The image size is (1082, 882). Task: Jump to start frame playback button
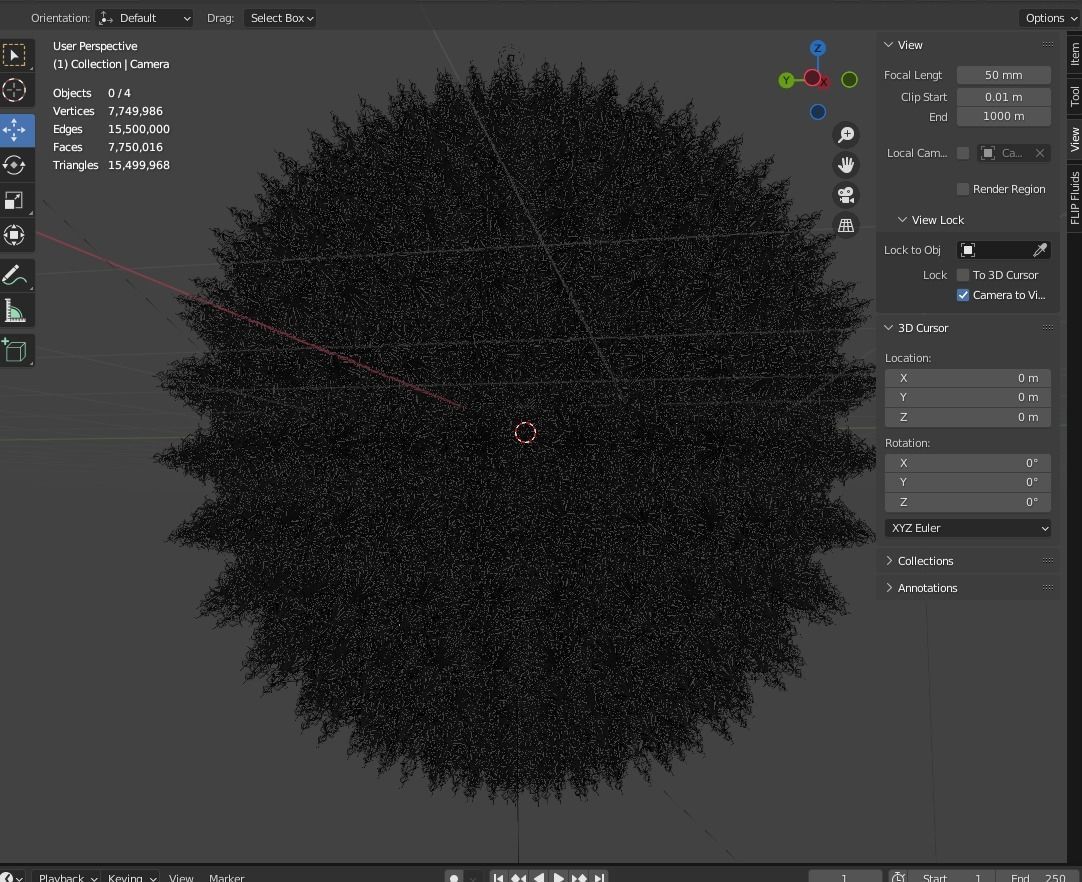coord(498,878)
